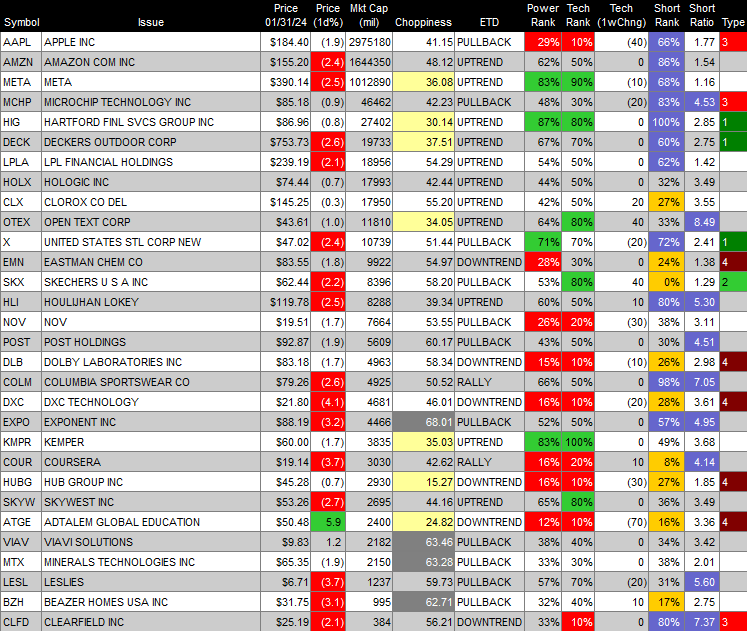Select the META symbol cell
The image size is (747, 631).
click(21, 82)
